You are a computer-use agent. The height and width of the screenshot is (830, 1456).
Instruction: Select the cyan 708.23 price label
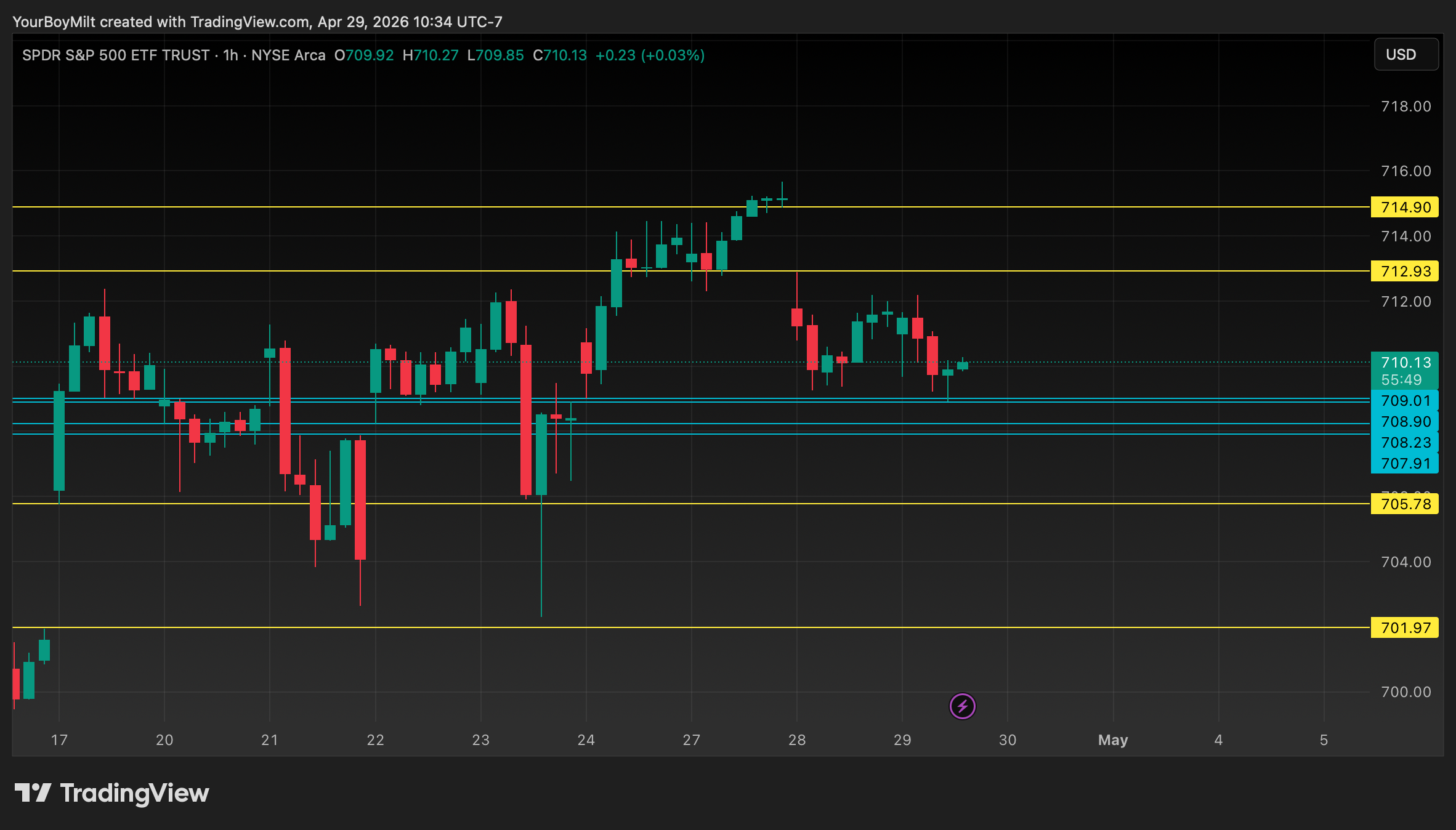pos(1404,443)
